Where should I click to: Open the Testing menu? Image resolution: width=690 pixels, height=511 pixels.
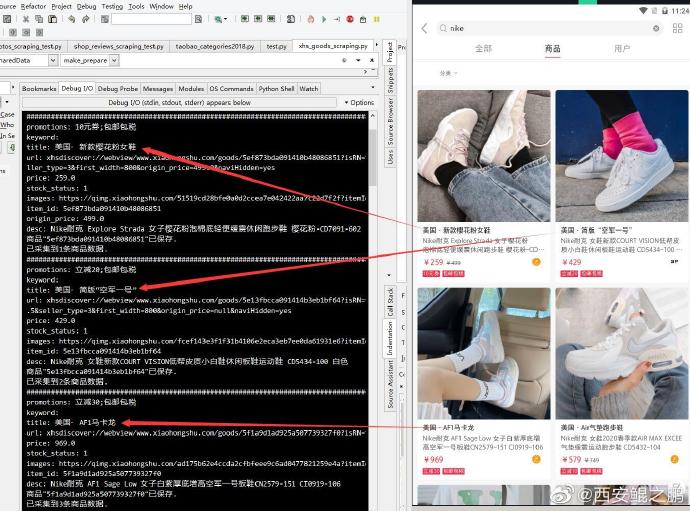point(112,6)
